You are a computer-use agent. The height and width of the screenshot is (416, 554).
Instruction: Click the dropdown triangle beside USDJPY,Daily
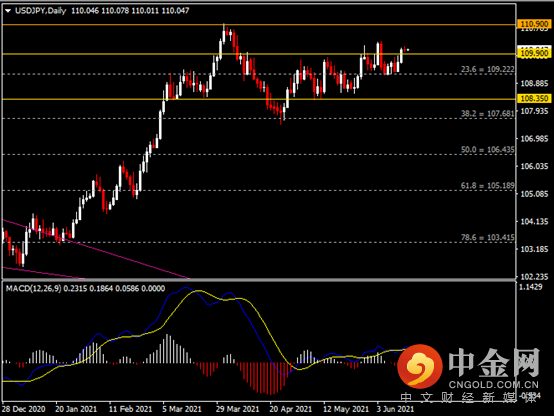coord(8,11)
